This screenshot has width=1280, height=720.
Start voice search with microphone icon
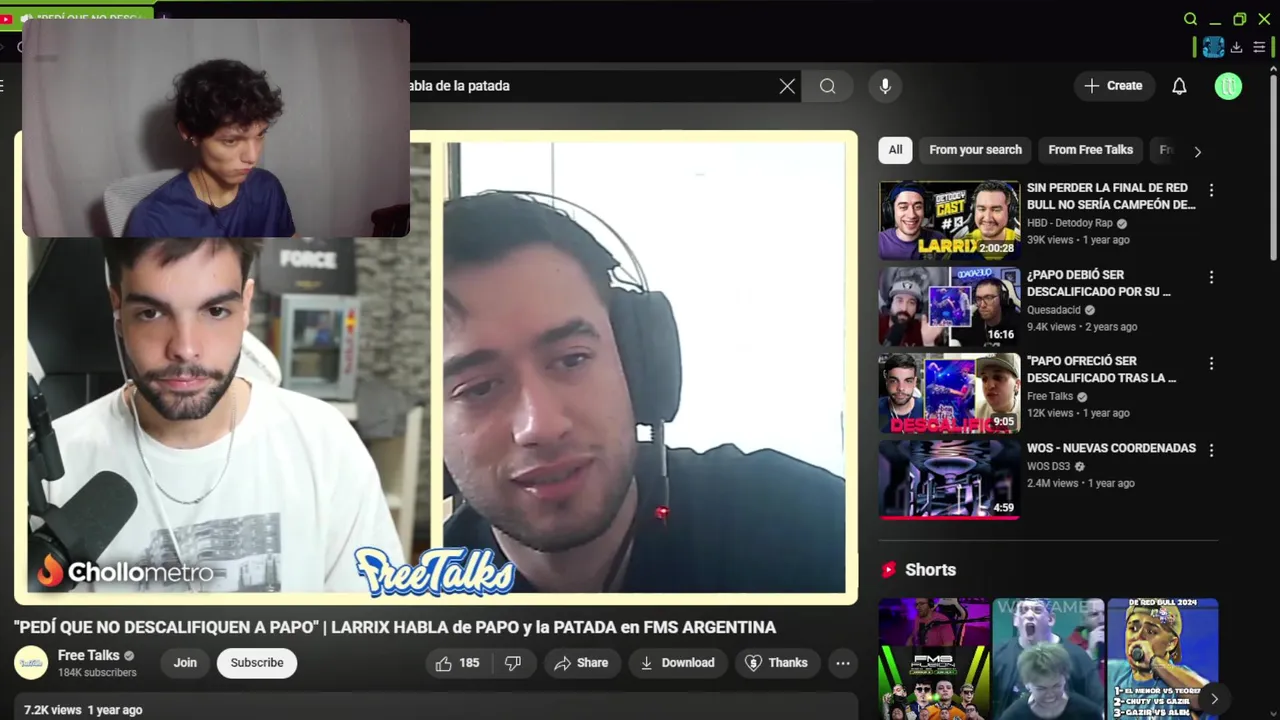885,86
